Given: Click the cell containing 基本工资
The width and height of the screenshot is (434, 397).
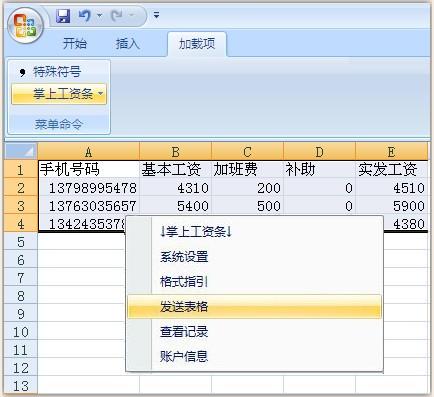Looking at the screenshot, I should [x=175, y=169].
